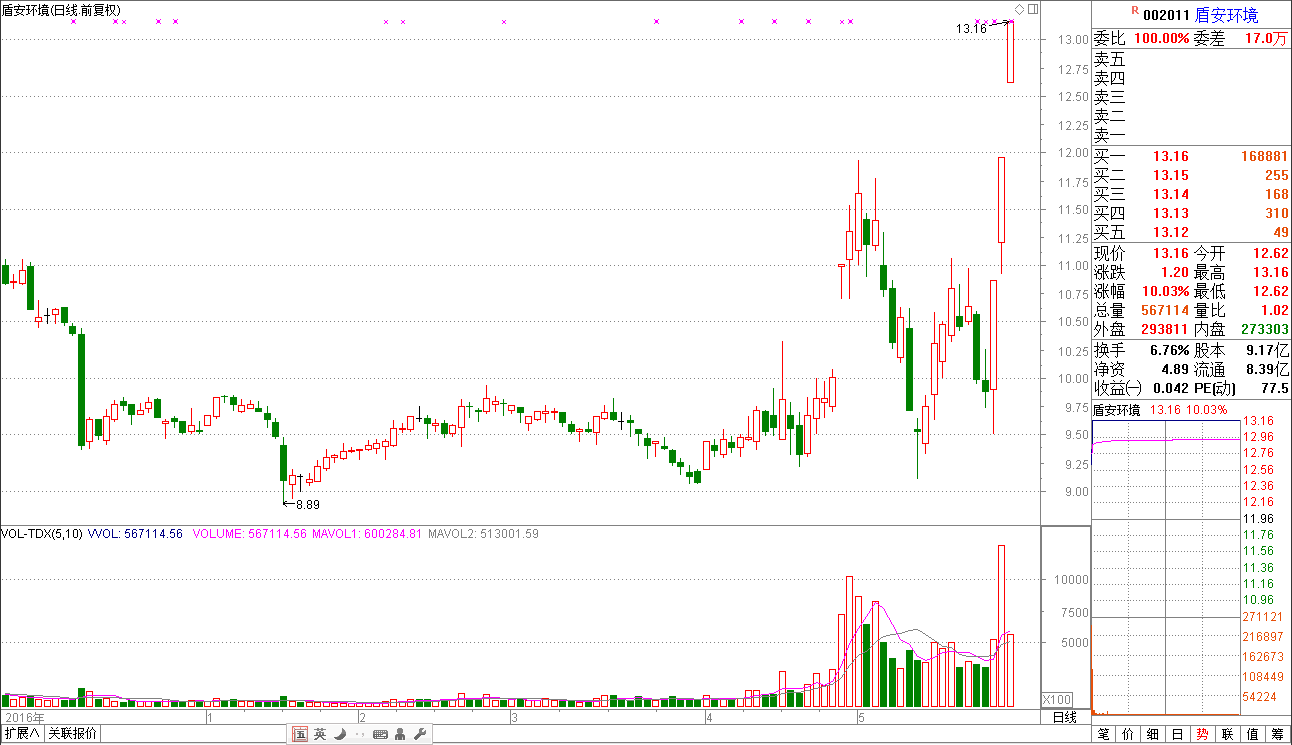
Task: Open the 关联报价 tab
Action: click(72, 734)
